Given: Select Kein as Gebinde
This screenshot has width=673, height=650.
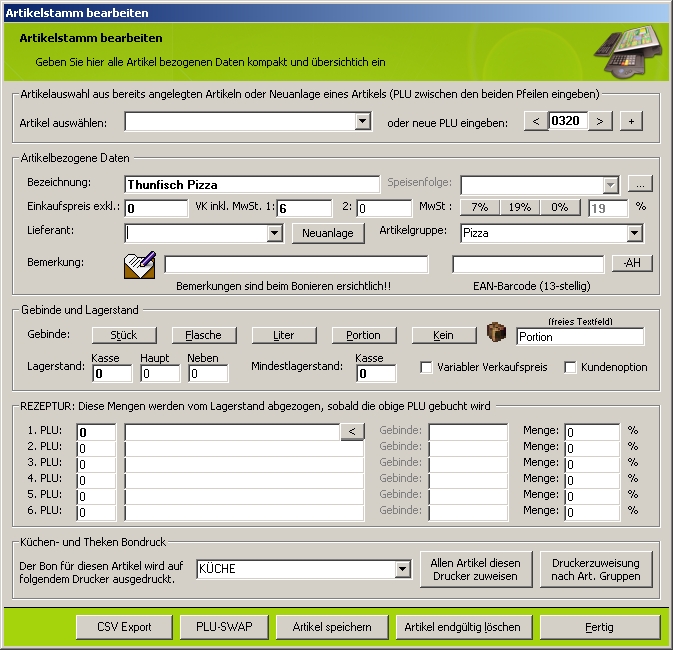Looking at the screenshot, I should coord(443,335).
